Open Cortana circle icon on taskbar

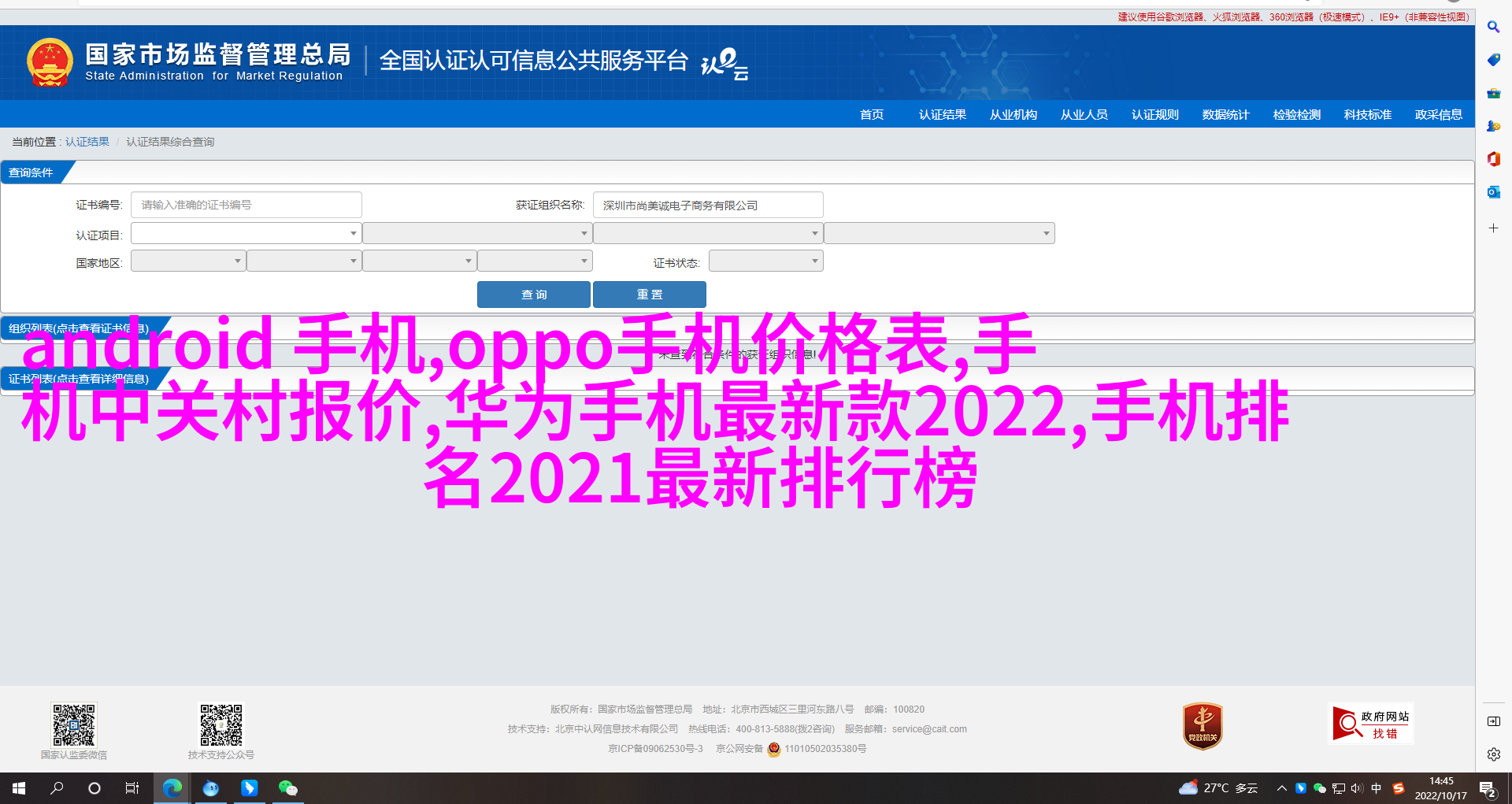(x=94, y=787)
